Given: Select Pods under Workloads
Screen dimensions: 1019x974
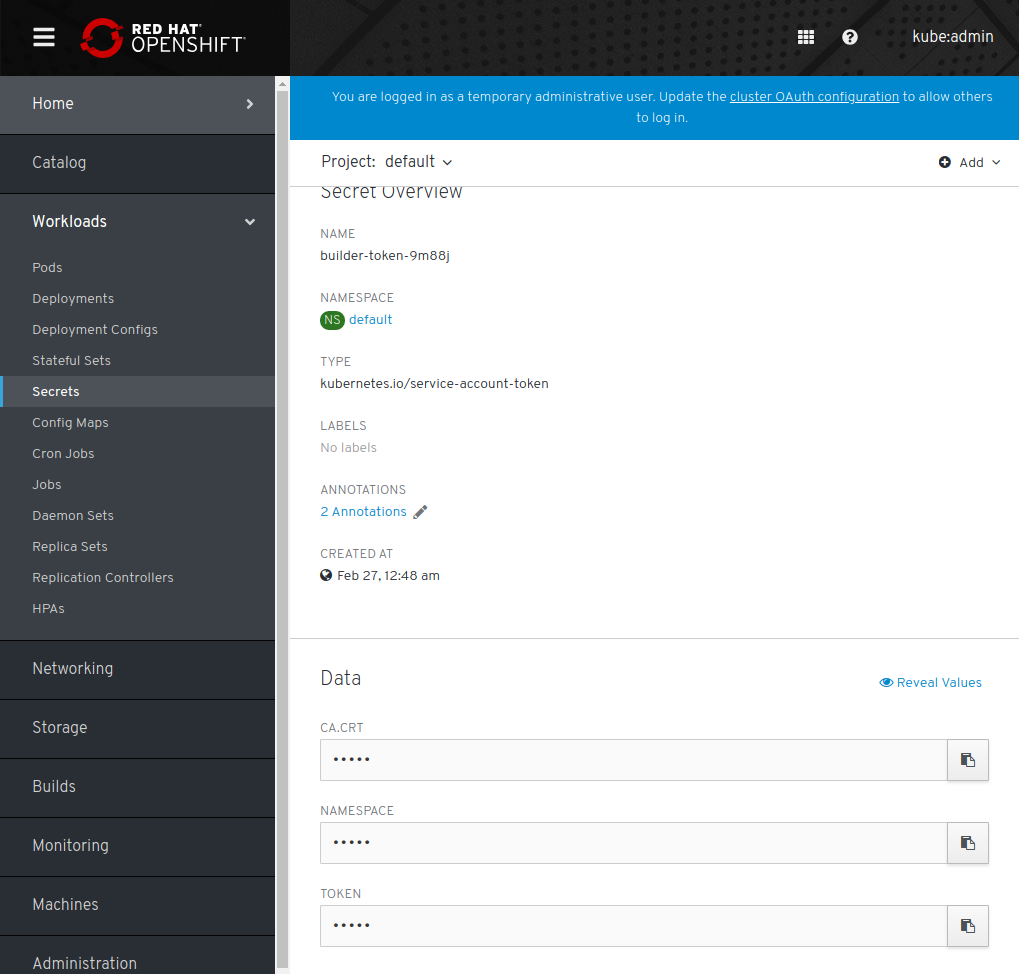Looking at the screenshot, I should 47,268.
